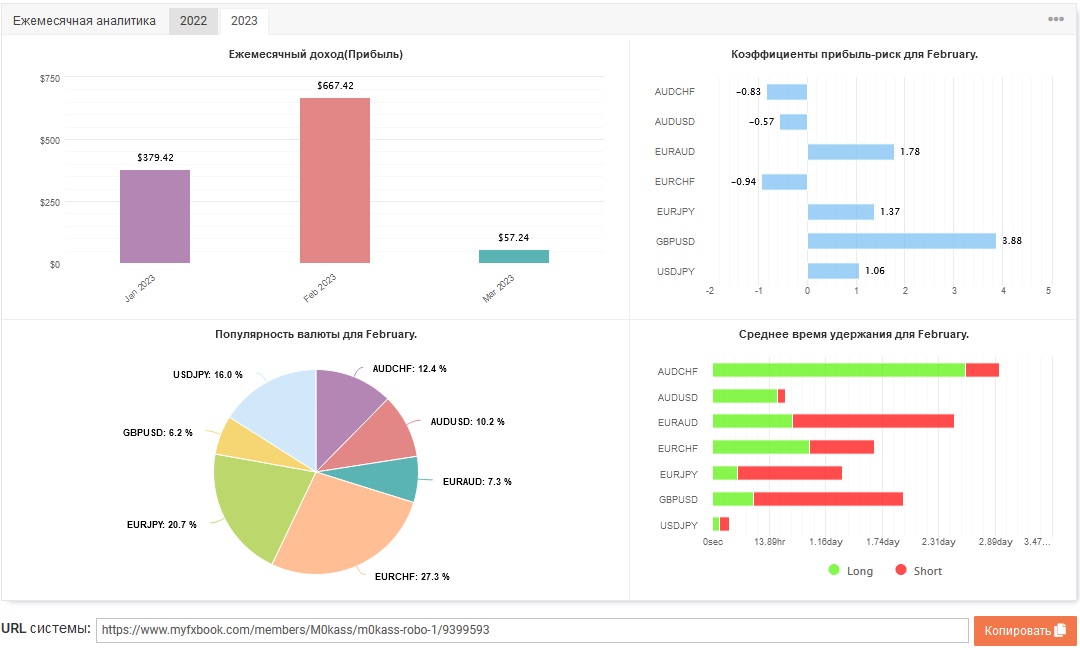Click the EURAUD 1.78 profit-risk bar
This screenshot has width=1080, height=648.
point(851,151)
